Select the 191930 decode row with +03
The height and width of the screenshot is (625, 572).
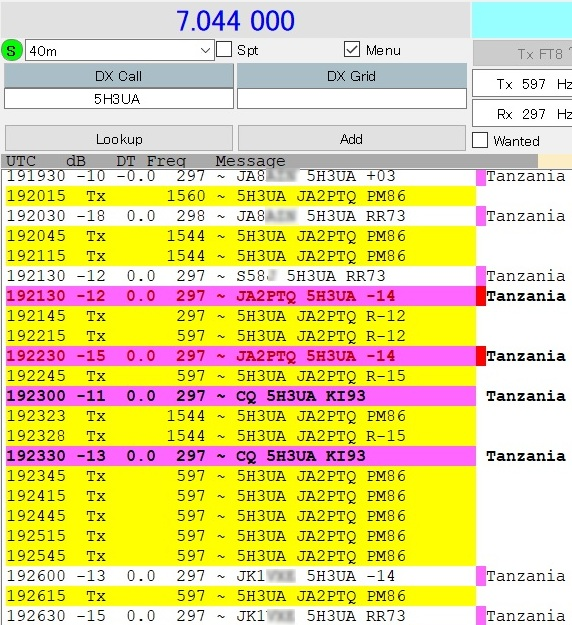point(241,176)
